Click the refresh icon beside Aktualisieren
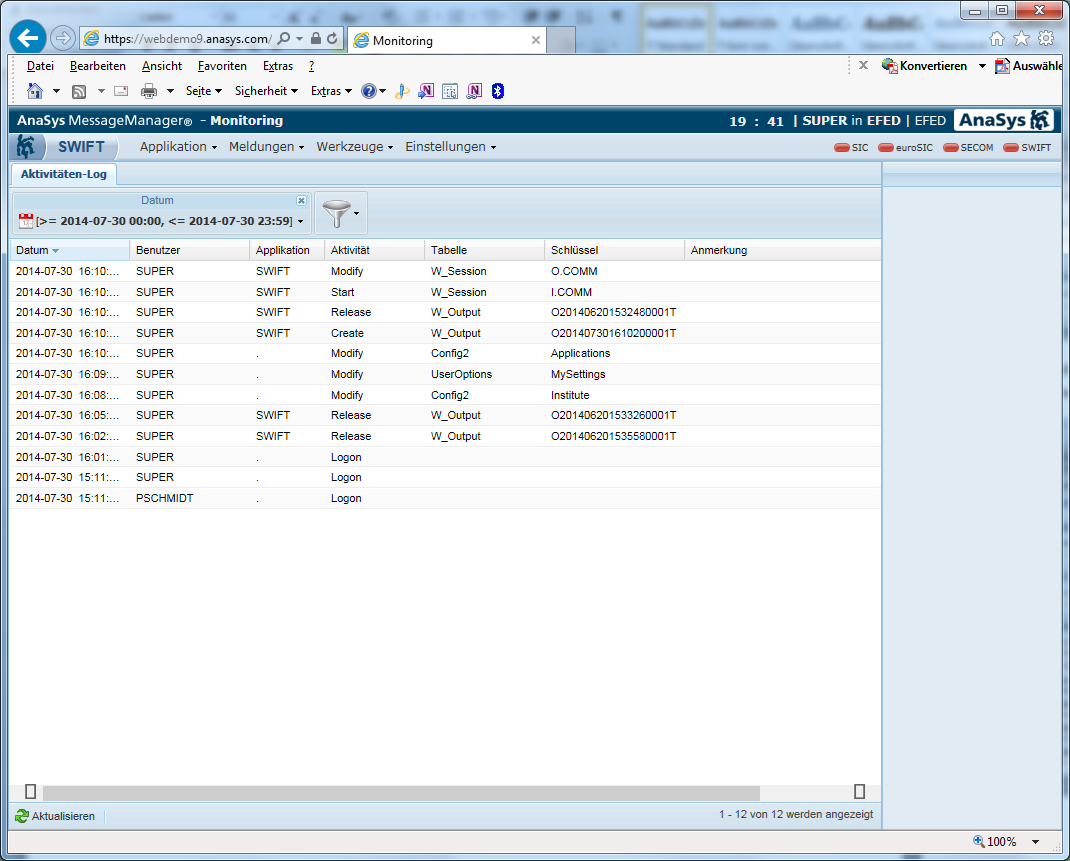Screen dimensions: 1070x861 click(x=22, y=816)
